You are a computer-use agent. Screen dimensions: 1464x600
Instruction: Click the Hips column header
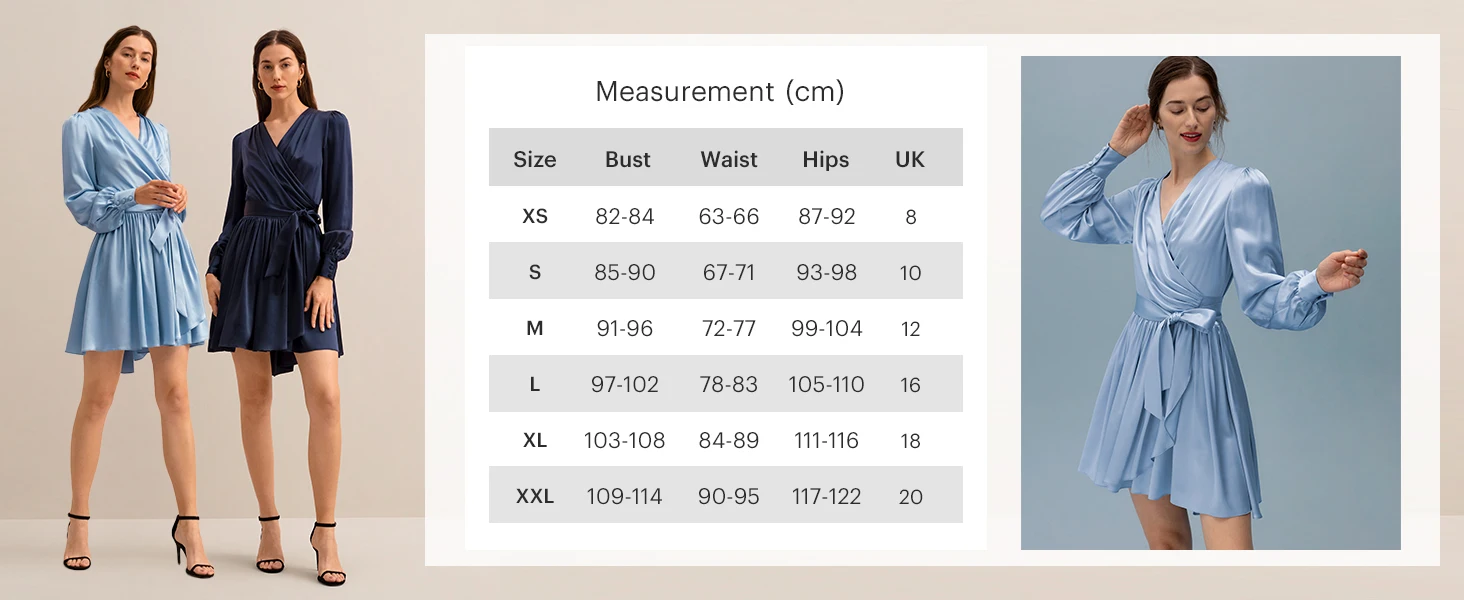click(825, 159)
